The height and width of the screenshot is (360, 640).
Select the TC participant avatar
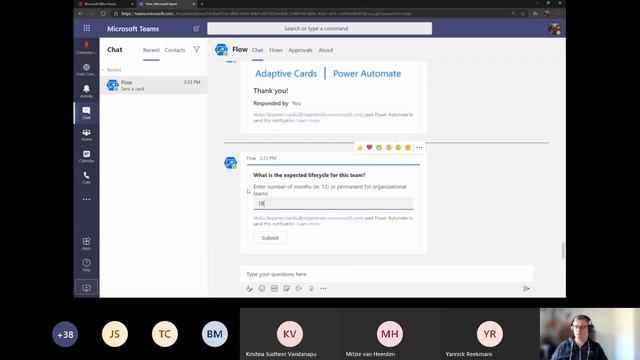pyautogui.click(x=165, y=334)
